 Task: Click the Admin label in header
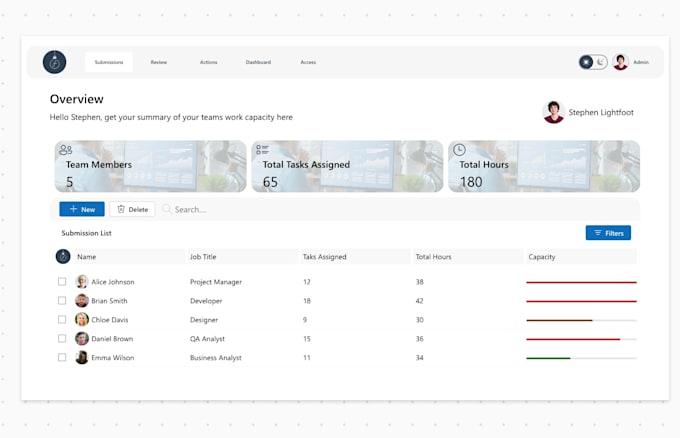pos(641,62)
